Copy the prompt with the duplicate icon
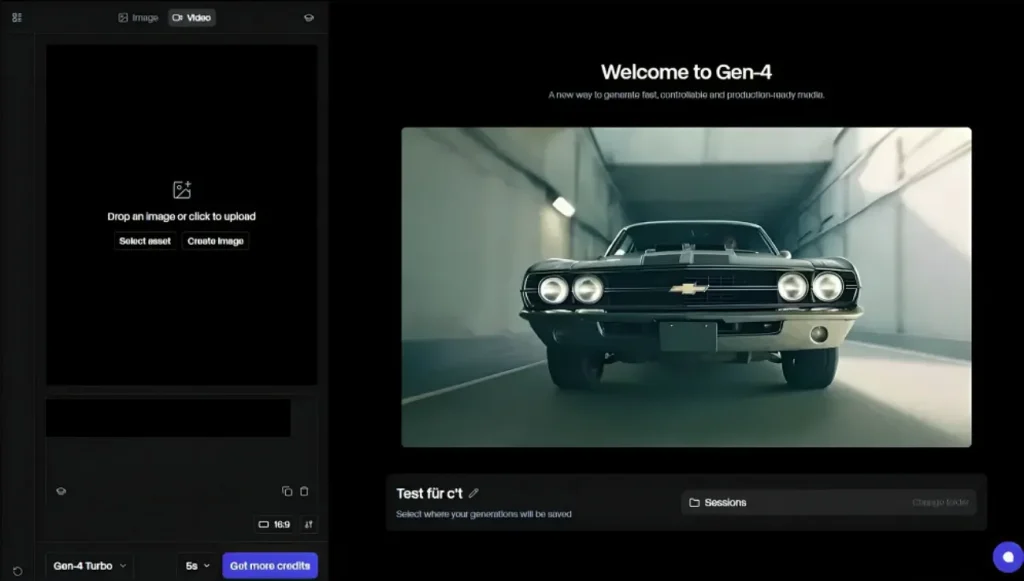The image size is (1024, 581). point(287,491)
